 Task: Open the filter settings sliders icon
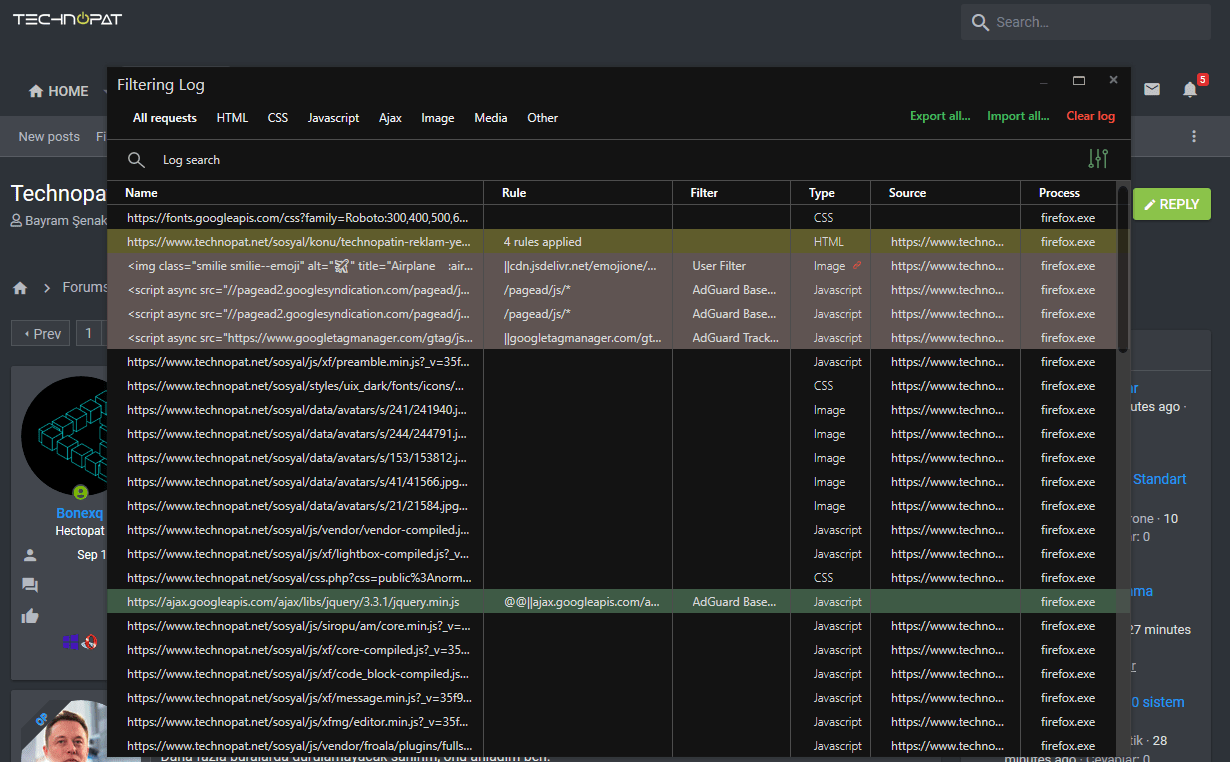[x=1097, y=159]
